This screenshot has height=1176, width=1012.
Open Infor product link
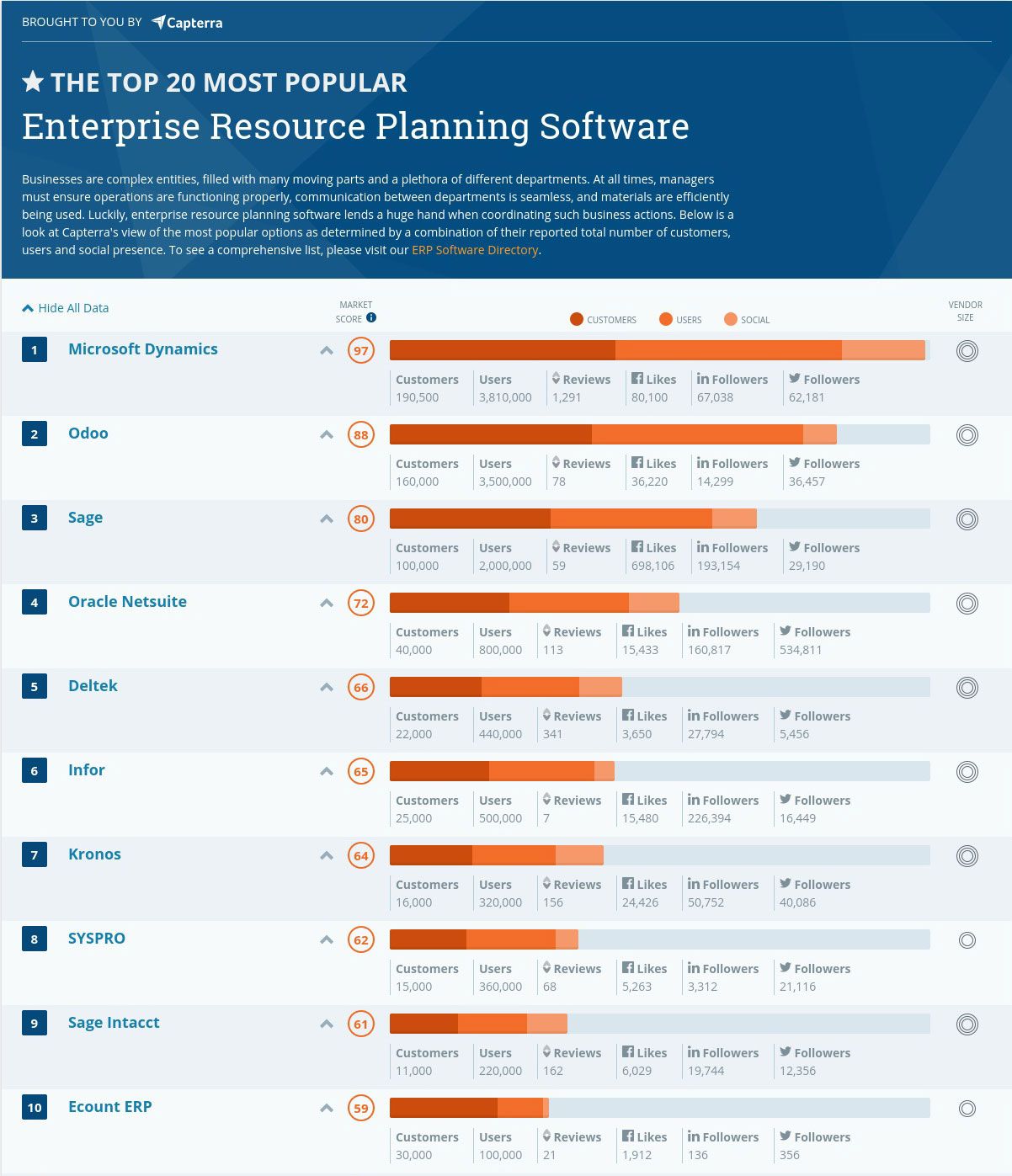coord(87,770)
